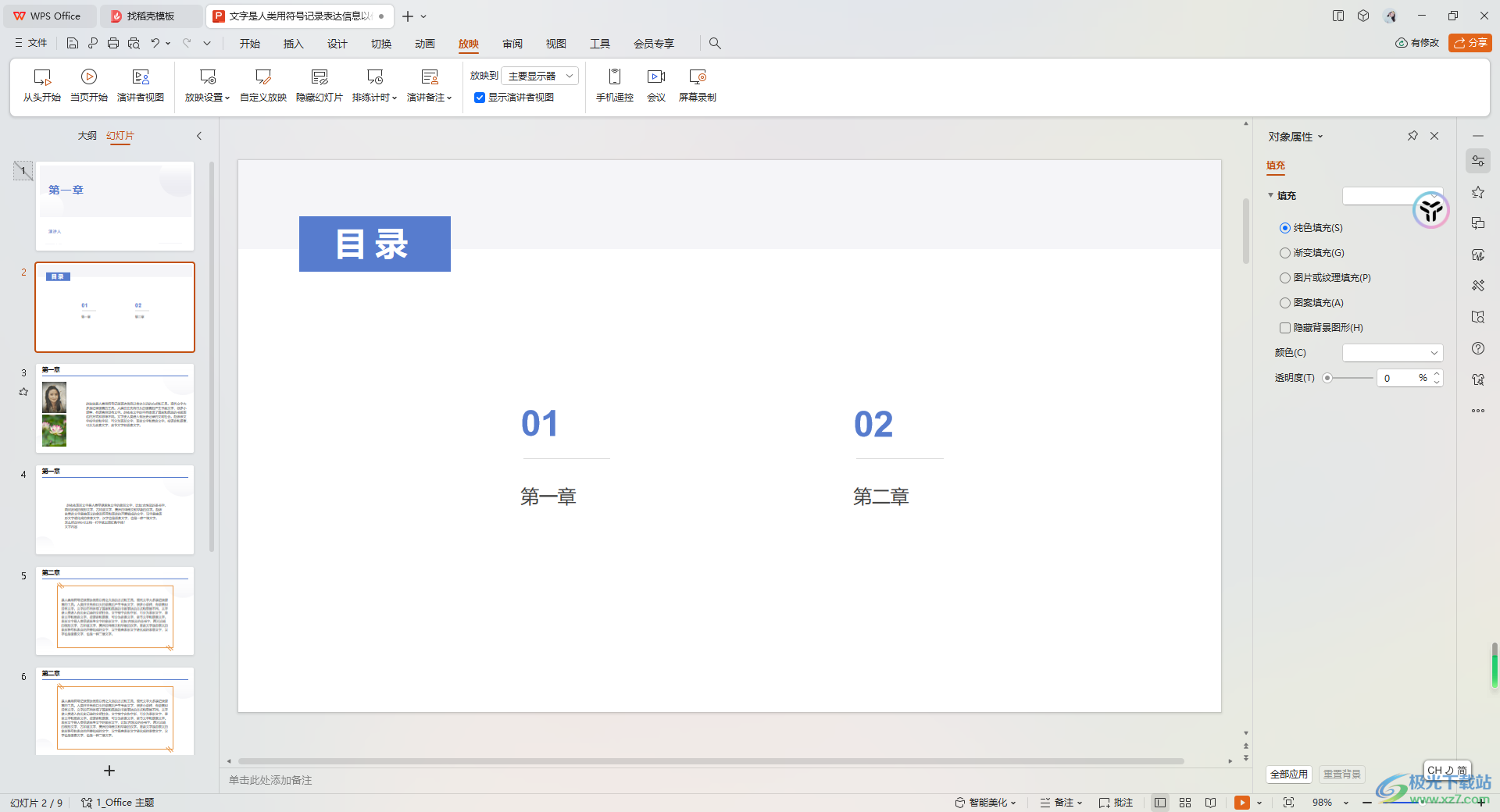Image resolution: width=1500 pixels, height=812 pixels.
Task: Toggle show presenter view checkbox
Action: 480,98
